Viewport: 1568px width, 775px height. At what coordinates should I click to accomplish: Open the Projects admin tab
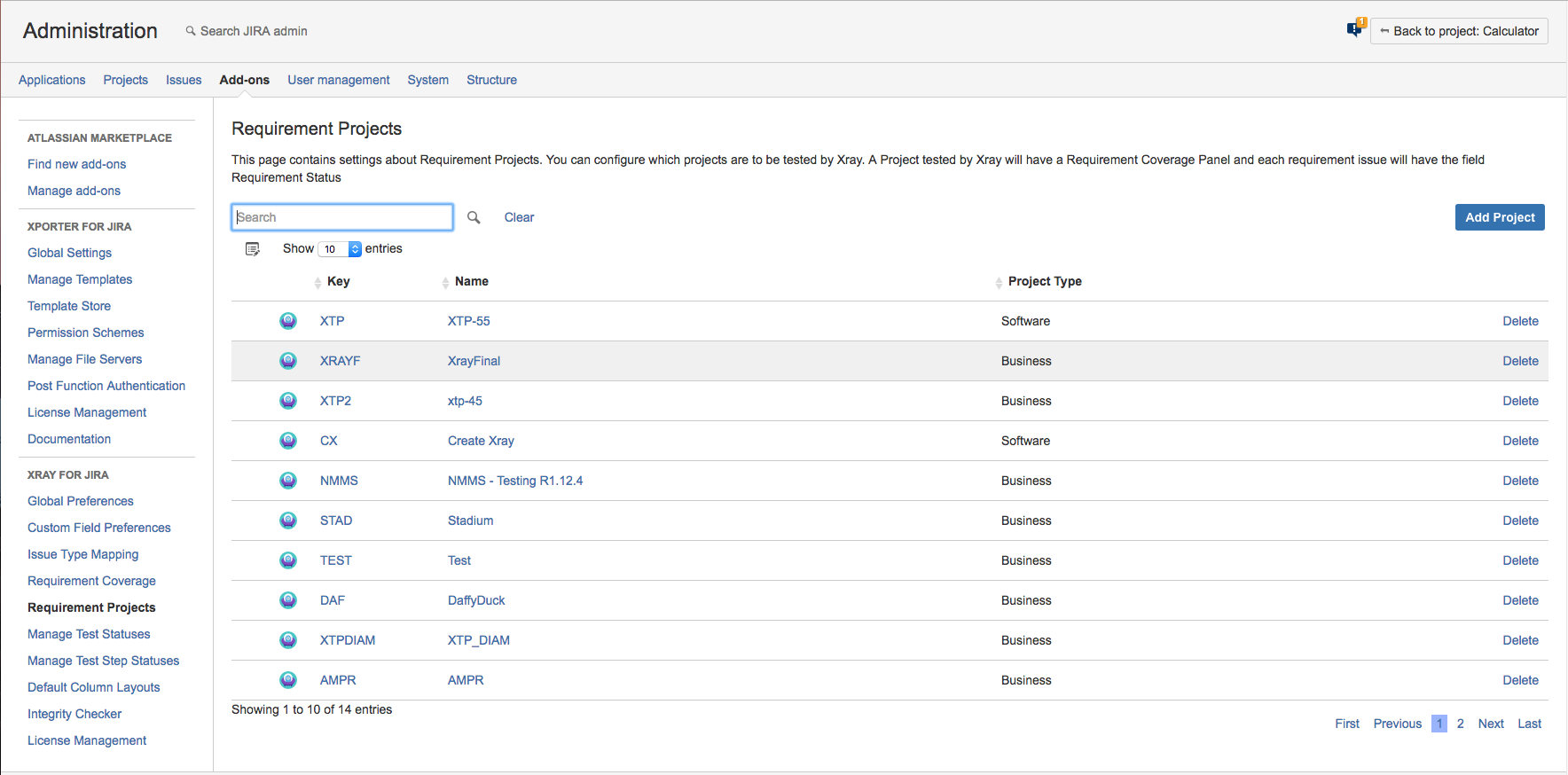click(x=126, y=80)
